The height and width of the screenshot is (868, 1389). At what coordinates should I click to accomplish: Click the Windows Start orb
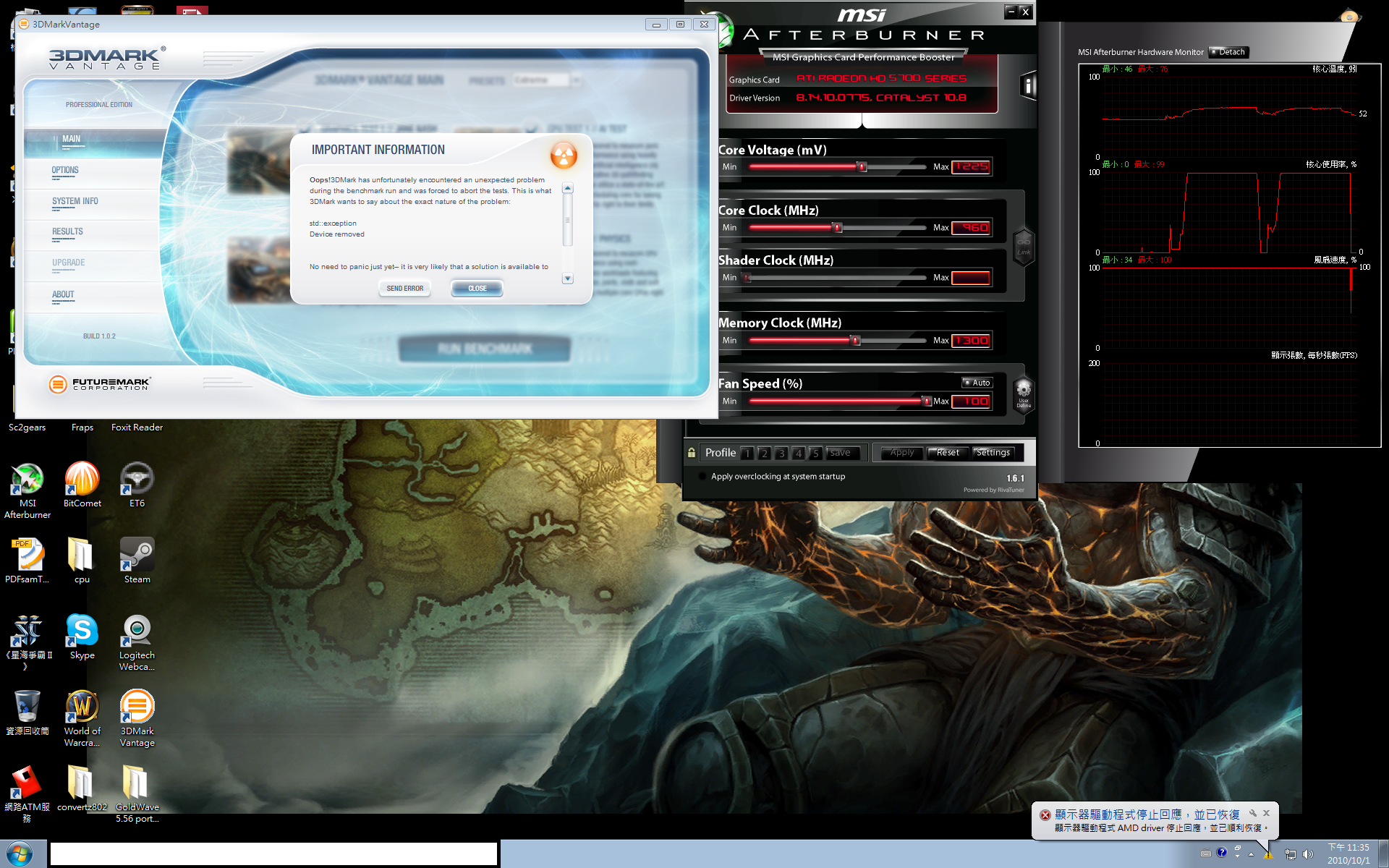point(20,854)
